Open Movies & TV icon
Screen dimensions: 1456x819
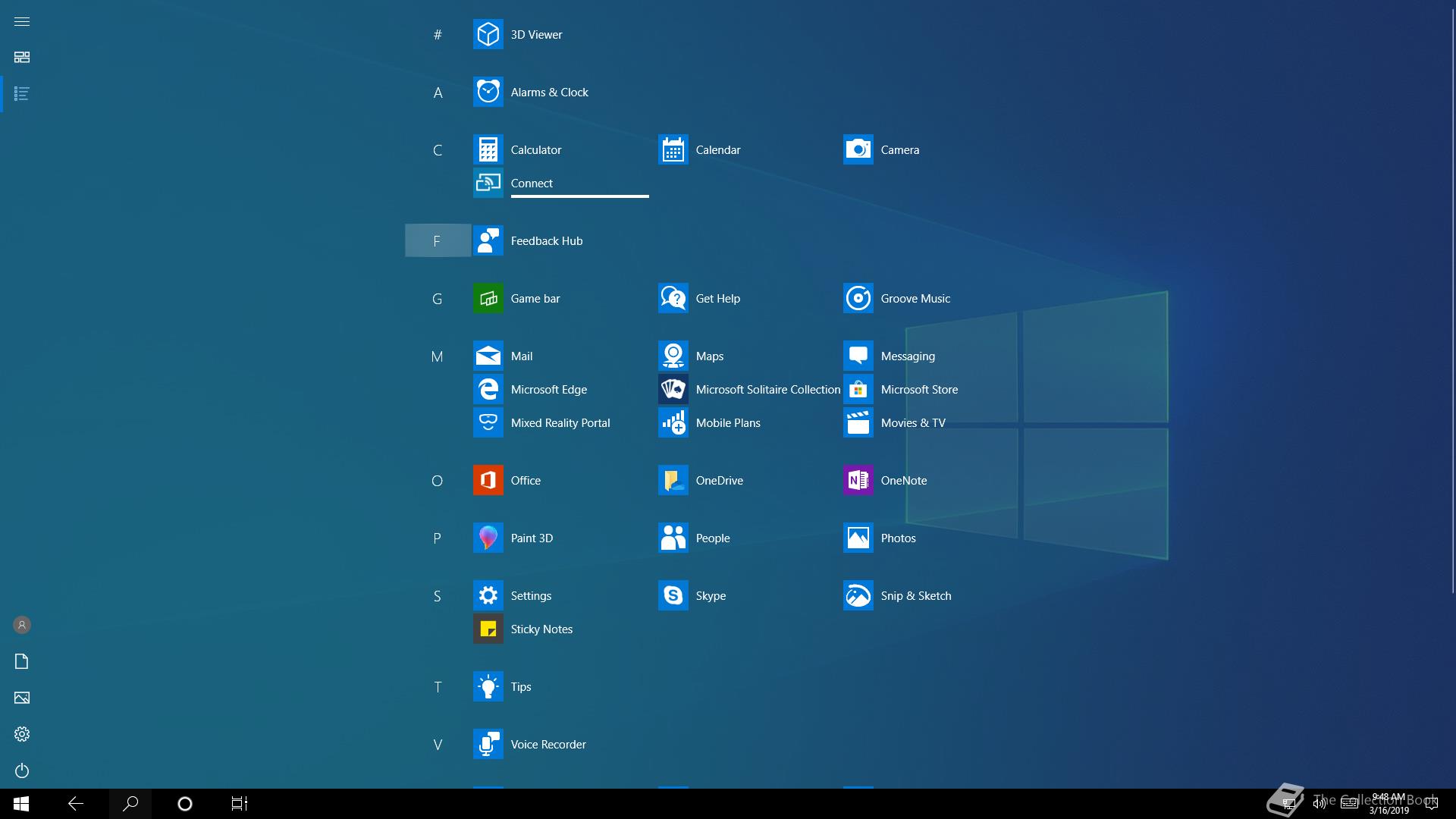858,422
